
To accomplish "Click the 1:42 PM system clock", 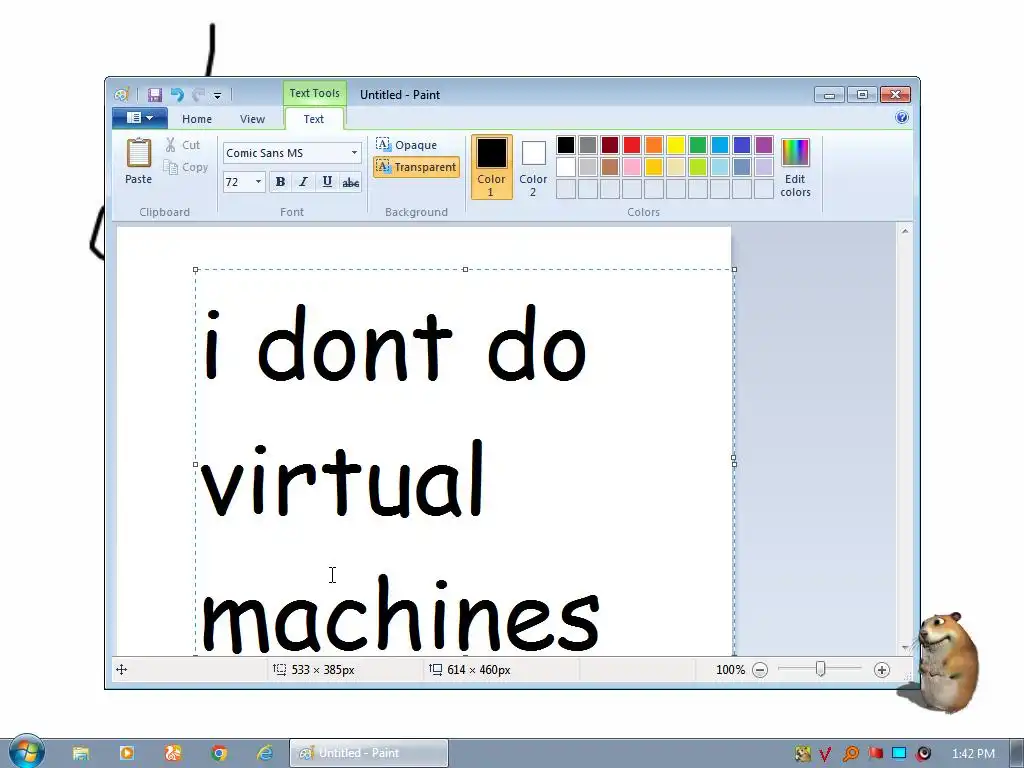I will tap(973, 754).
